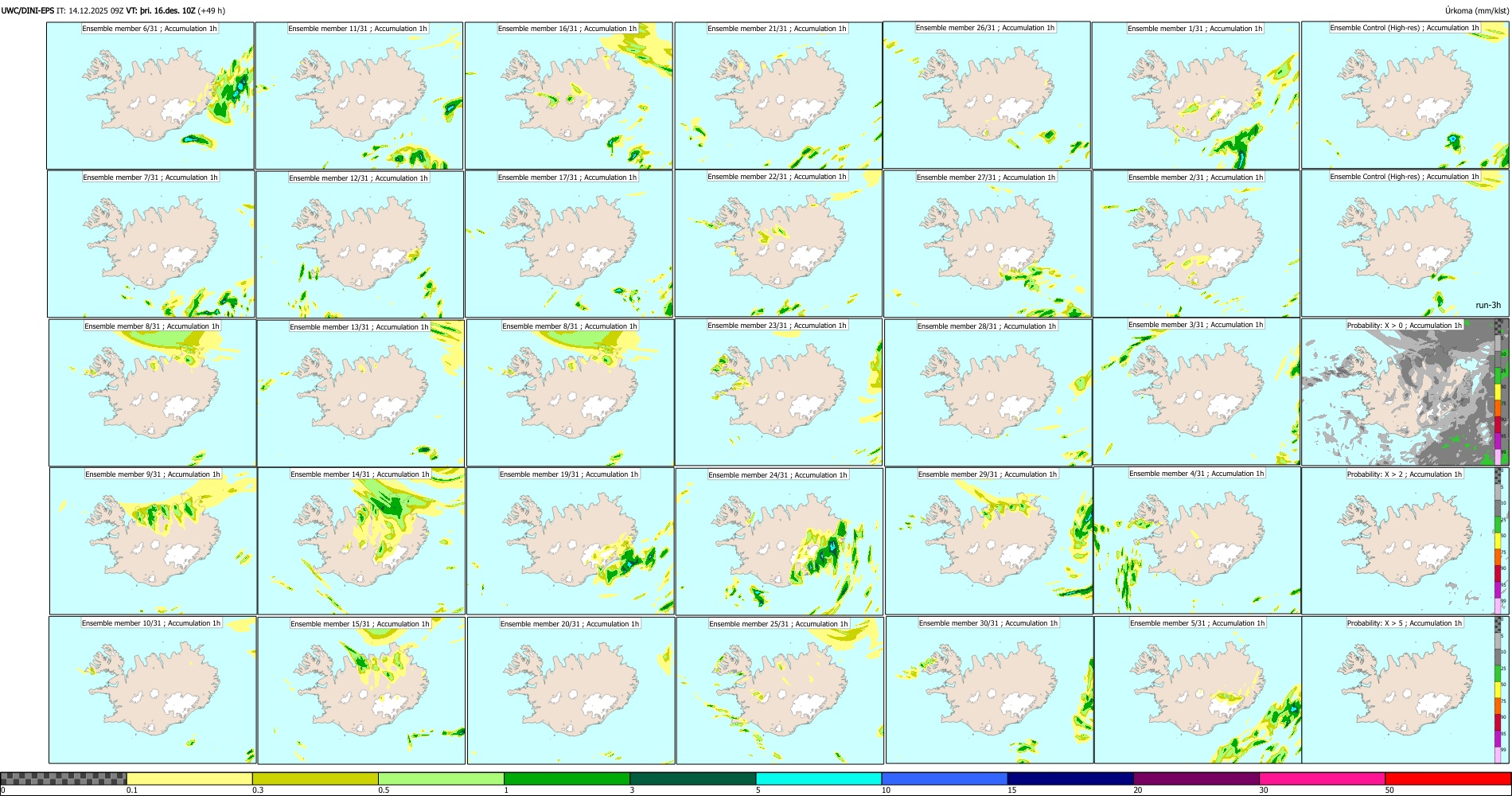Open the Ensemble member 26/31 map panel
1512x796 pixels.
(x=987, y=95)
